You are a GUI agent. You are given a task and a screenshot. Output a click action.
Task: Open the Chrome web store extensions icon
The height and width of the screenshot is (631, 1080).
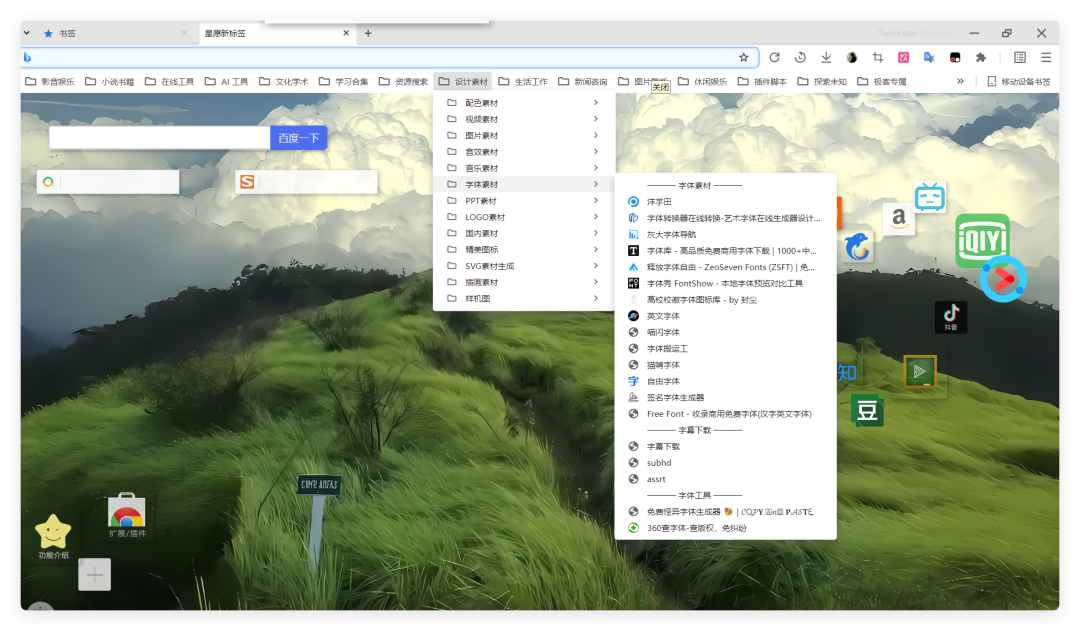[x=126, y=515]
